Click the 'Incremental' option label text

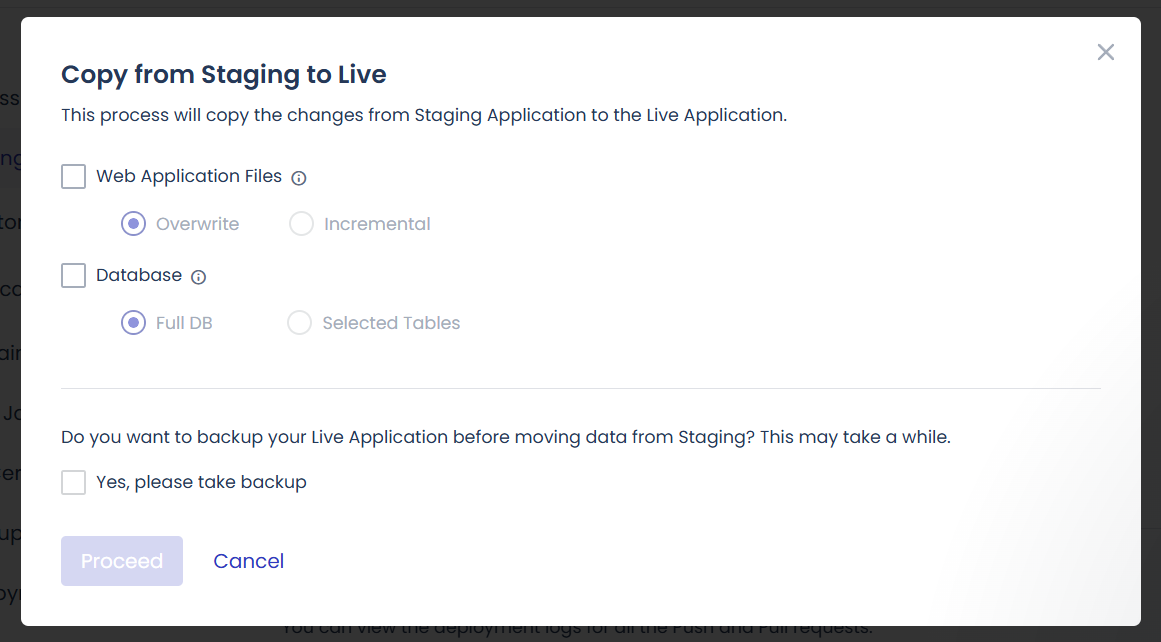pyautogui.click(x=377, y=224)
